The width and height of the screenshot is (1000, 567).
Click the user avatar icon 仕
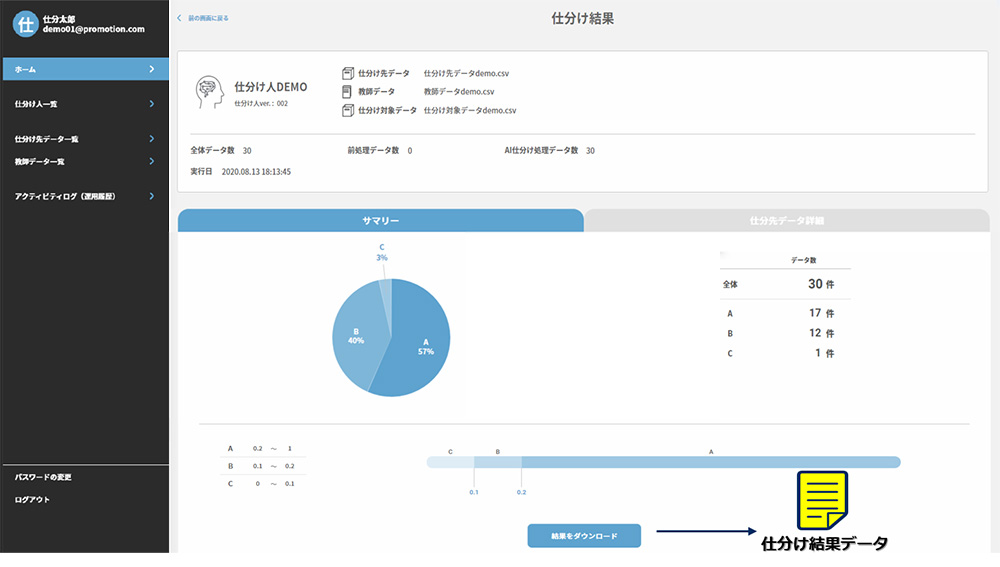pos(25,24)
